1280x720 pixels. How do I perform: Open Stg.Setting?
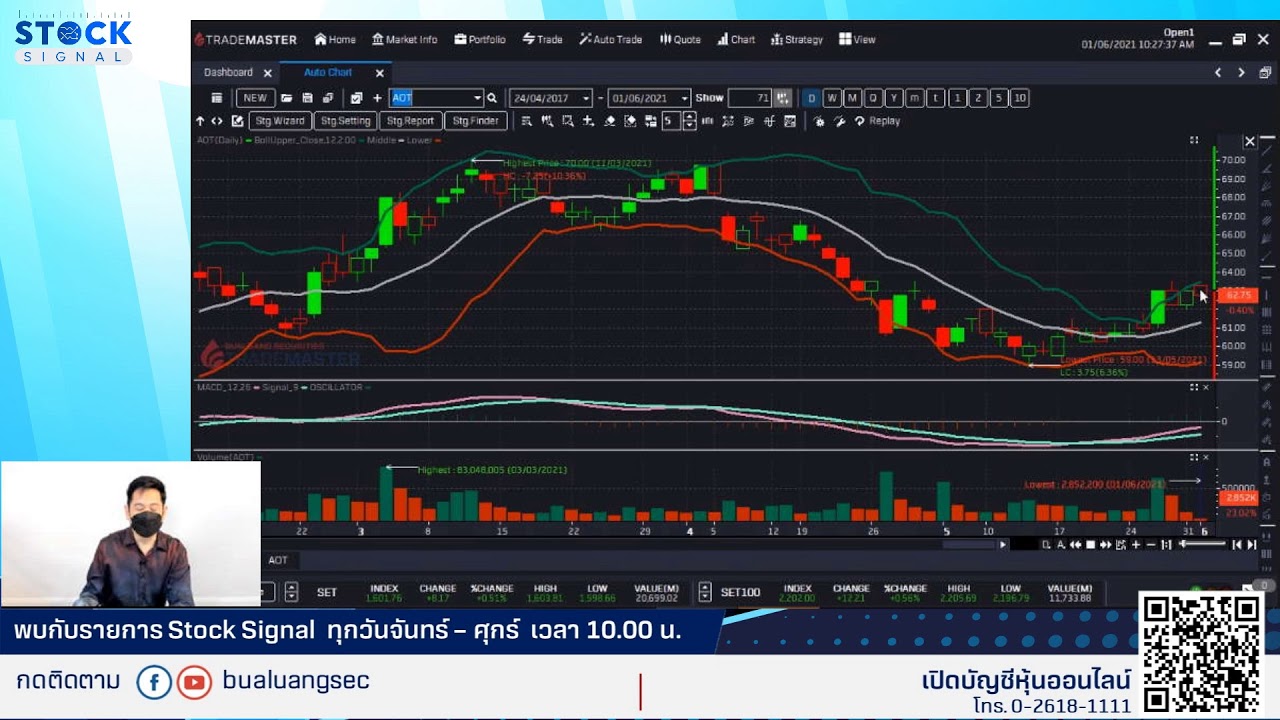pyautogui.click(x=345, y=121)
